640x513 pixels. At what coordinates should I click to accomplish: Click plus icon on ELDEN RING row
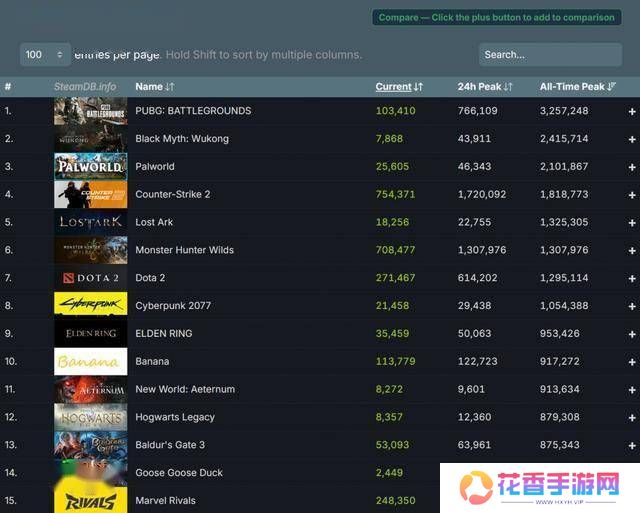pyautogui.click(x=631, y=334)
